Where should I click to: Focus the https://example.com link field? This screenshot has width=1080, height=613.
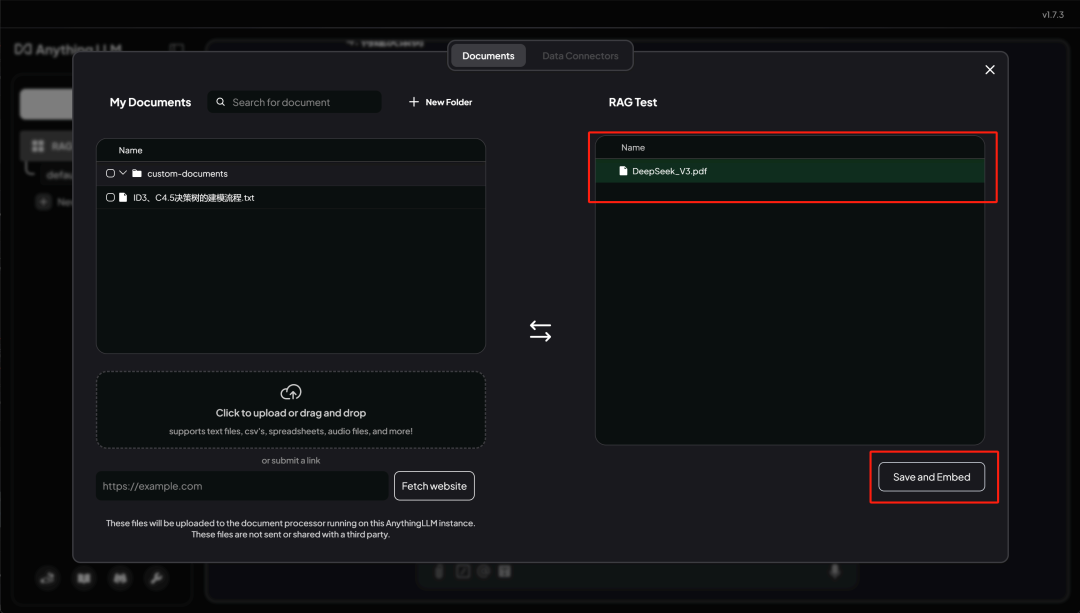click(x=242, y=486)
